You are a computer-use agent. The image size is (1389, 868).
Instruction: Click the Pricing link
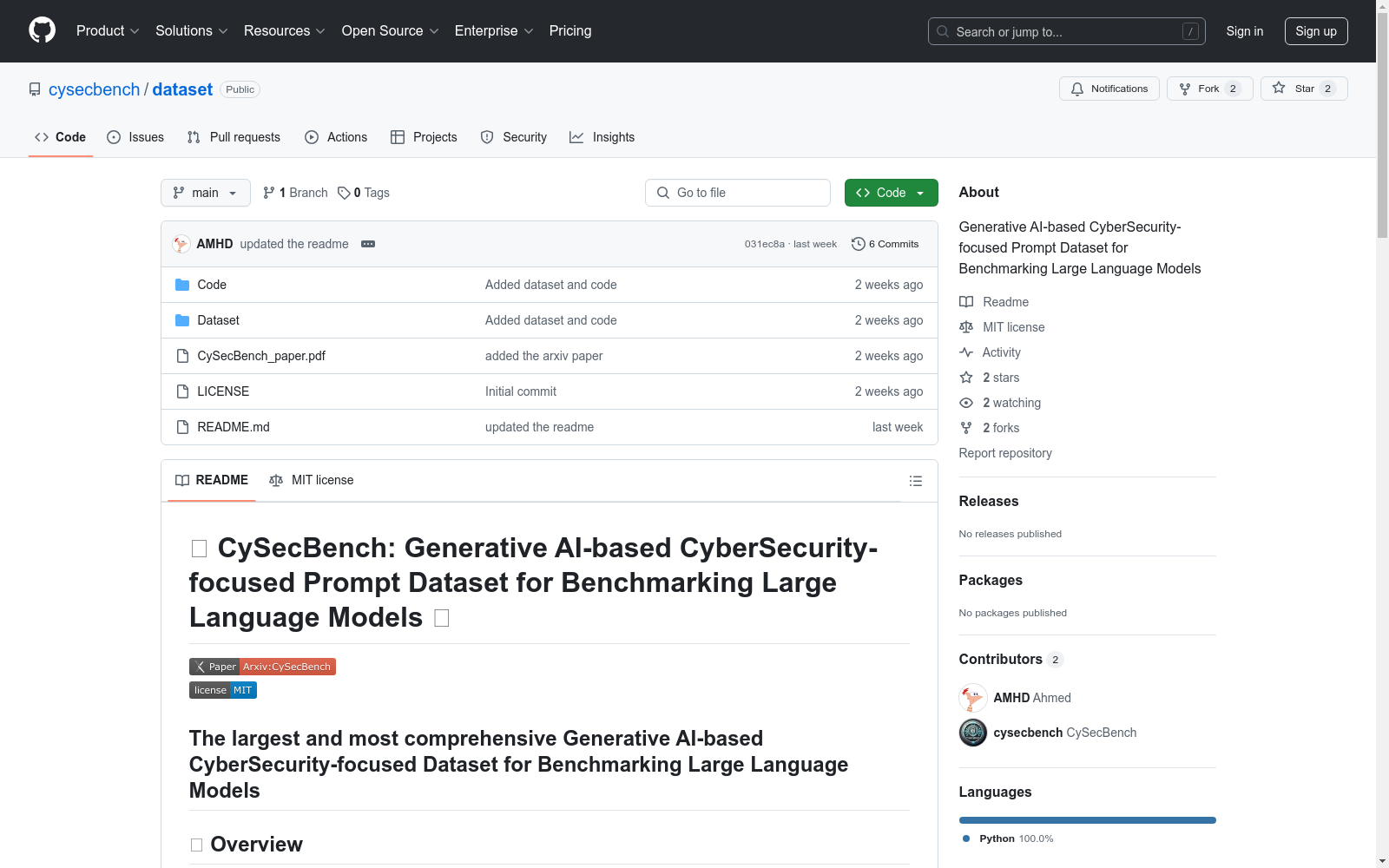point(570,31)
